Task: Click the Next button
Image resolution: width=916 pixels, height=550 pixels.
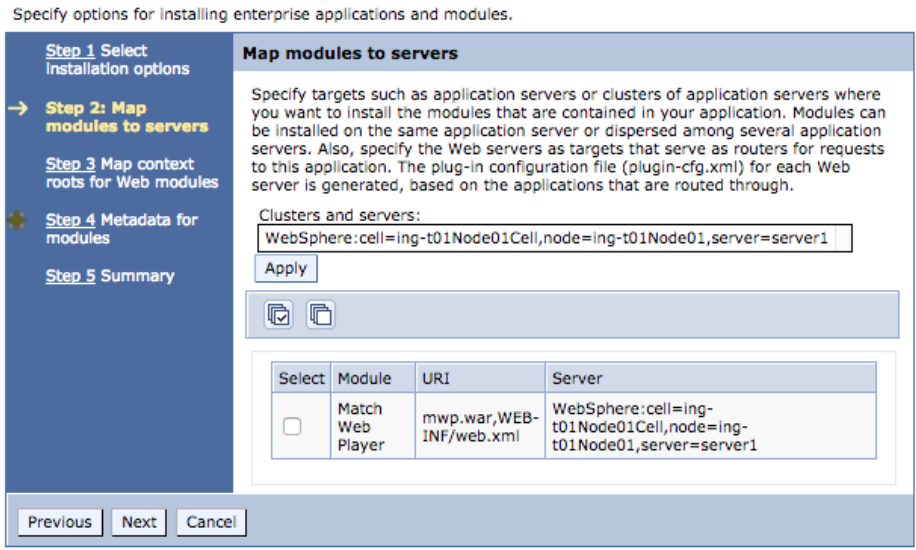Action: [139, 522]
